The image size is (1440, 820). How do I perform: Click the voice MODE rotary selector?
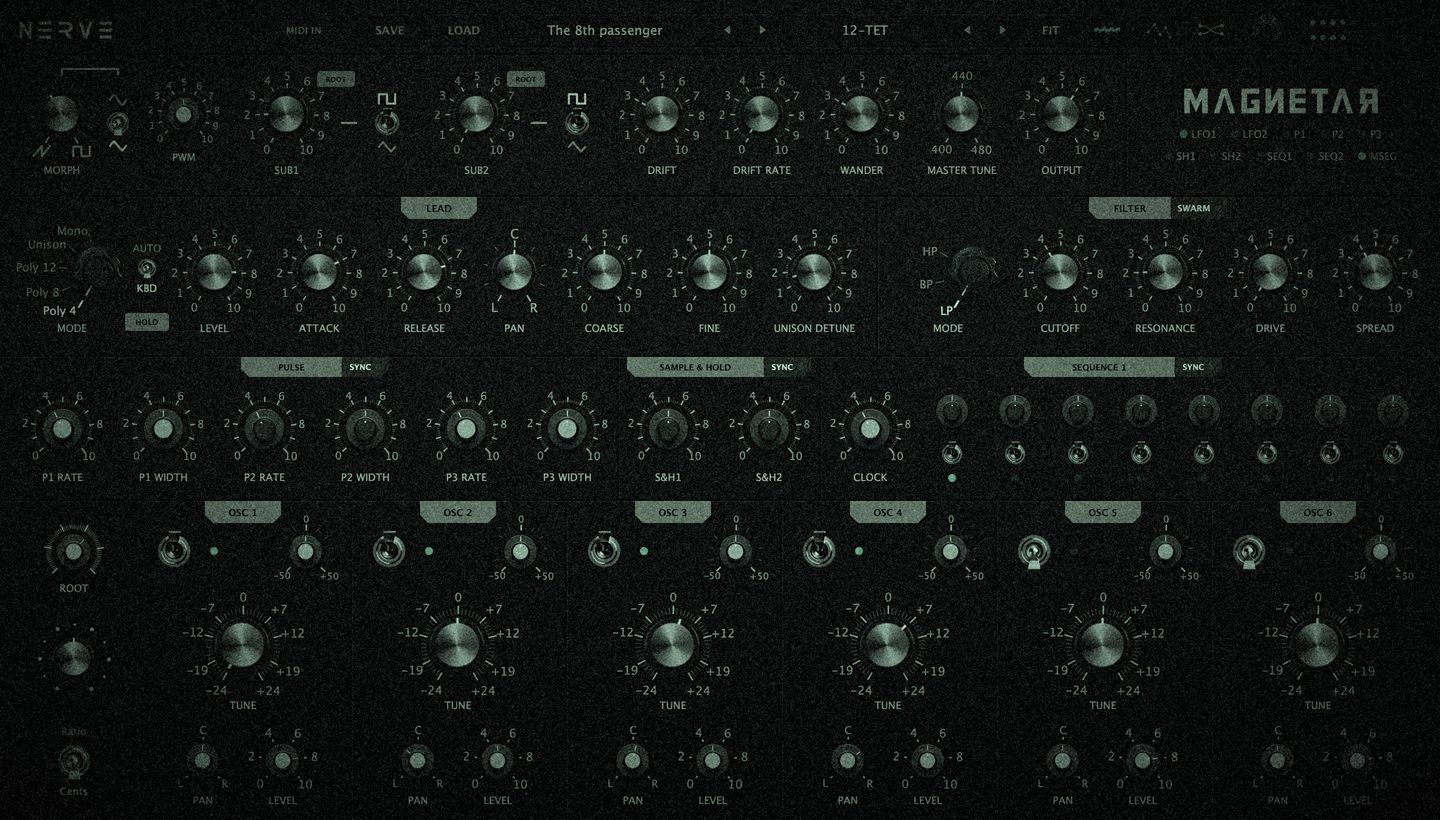tap(96, 269)
